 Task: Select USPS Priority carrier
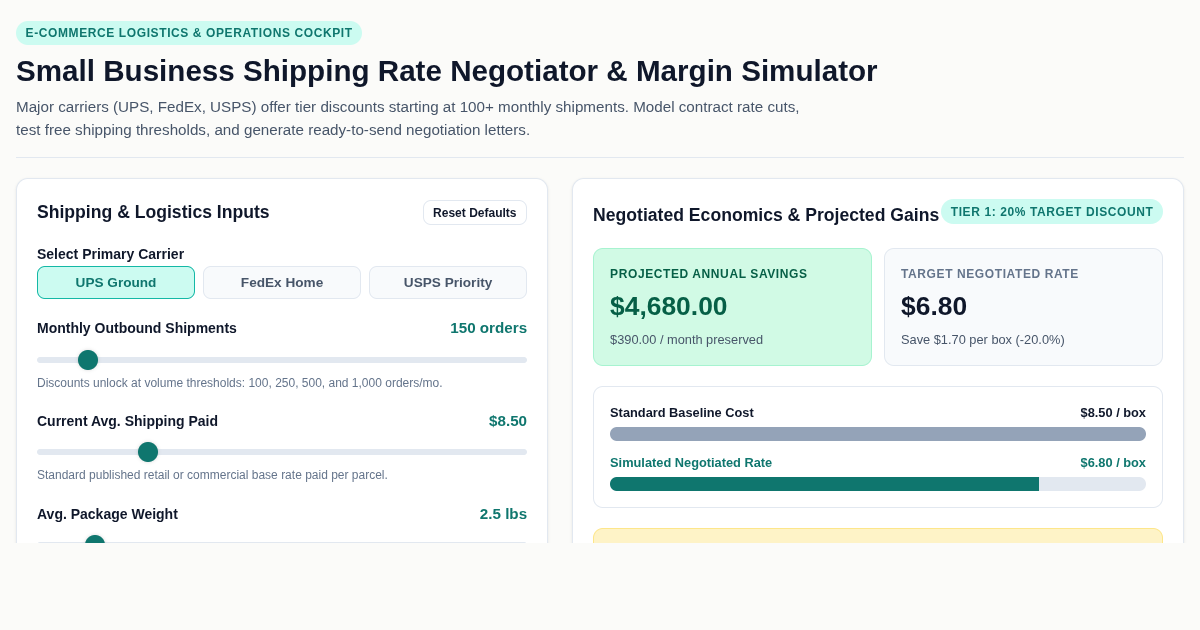448,282
